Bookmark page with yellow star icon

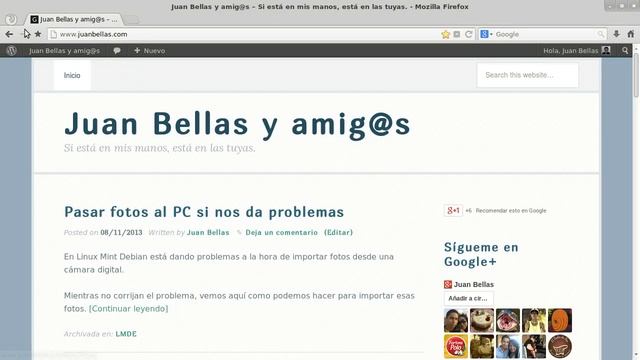[445, 34]
